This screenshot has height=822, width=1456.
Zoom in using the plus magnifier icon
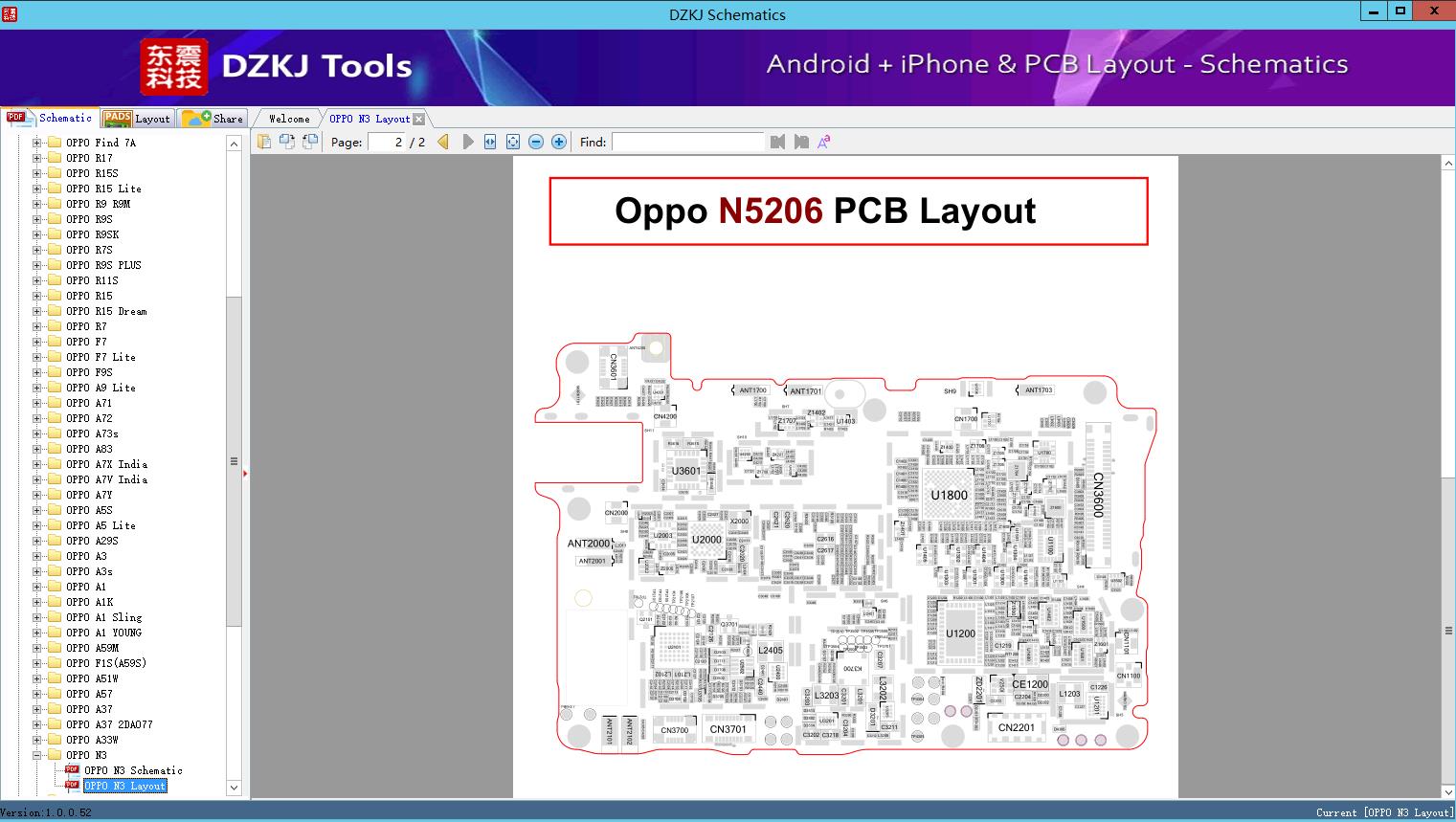(x=558, y=142)
